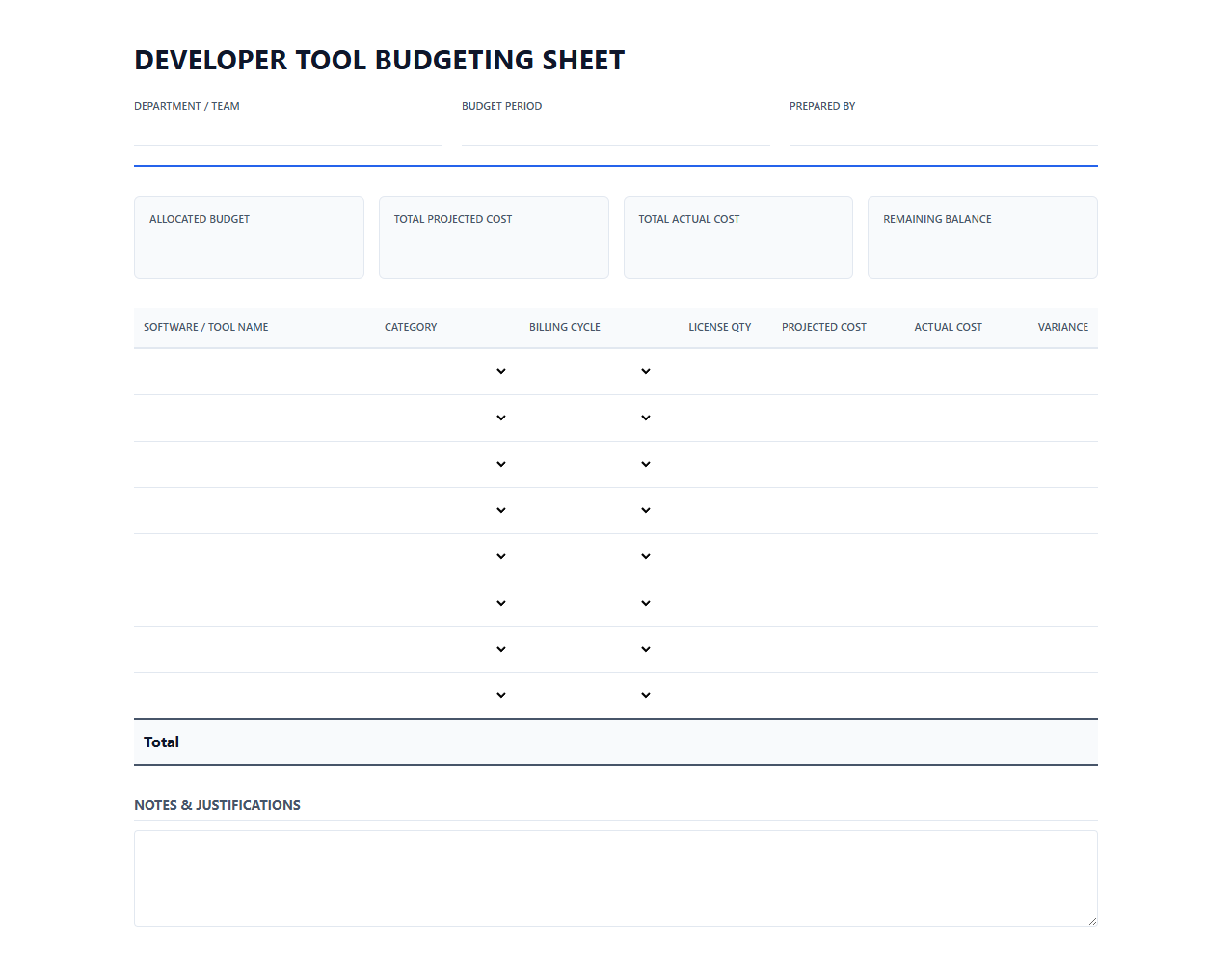
Task: Click the first row's Actual Cost cell
Action: pyautogui.click(x=935, y=372)
